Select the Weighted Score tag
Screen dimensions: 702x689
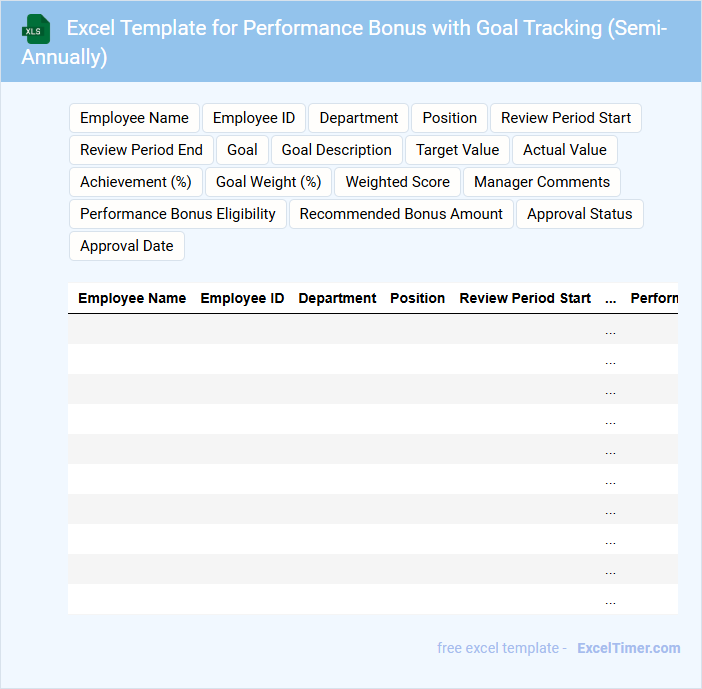(398, 182)
